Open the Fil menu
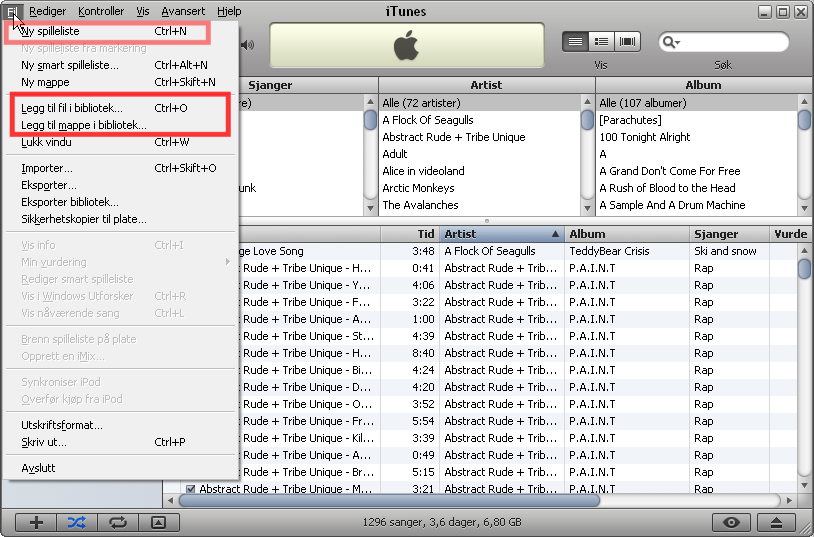 12,11
